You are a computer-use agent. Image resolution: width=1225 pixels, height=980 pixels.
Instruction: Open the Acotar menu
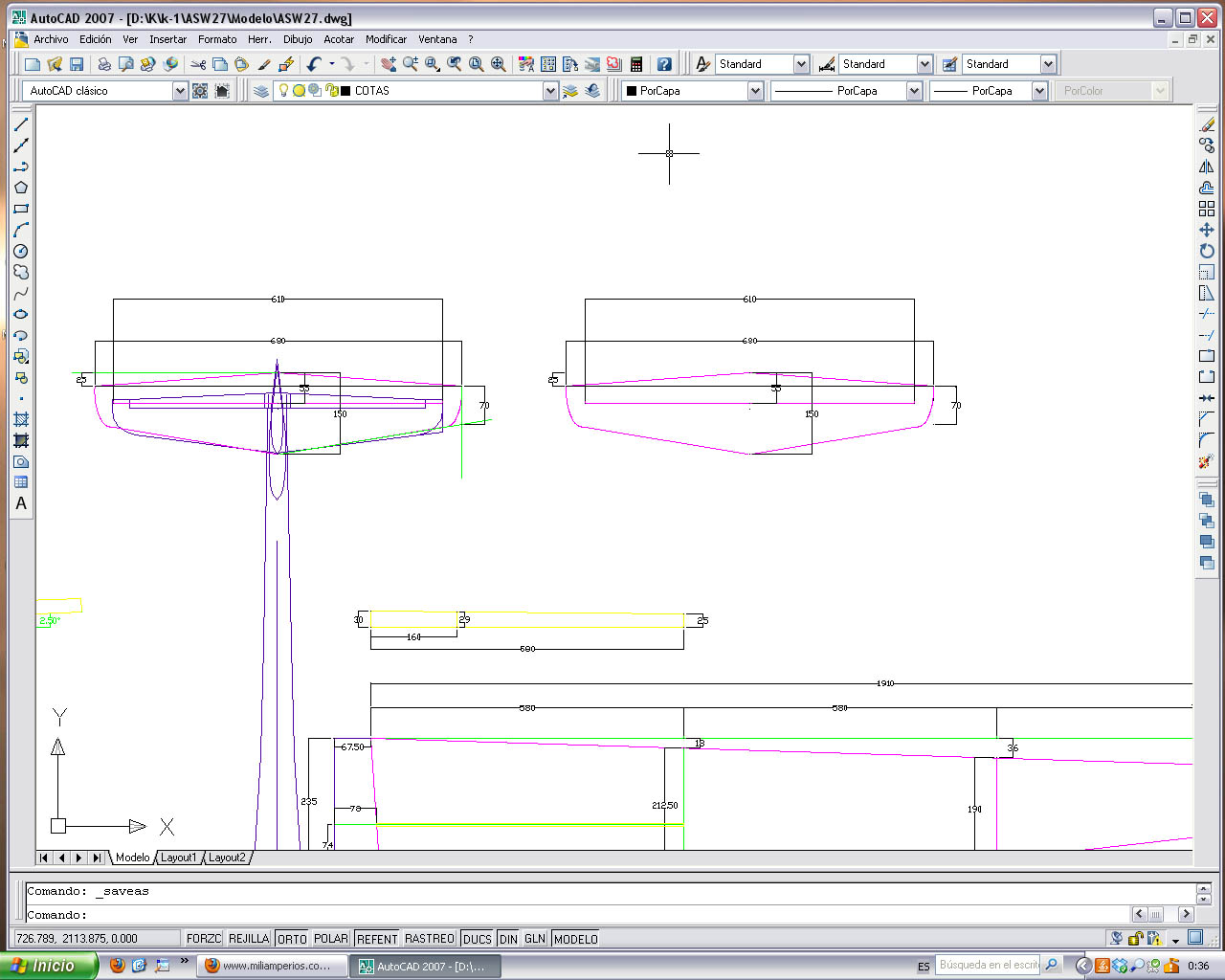(339, 39)
